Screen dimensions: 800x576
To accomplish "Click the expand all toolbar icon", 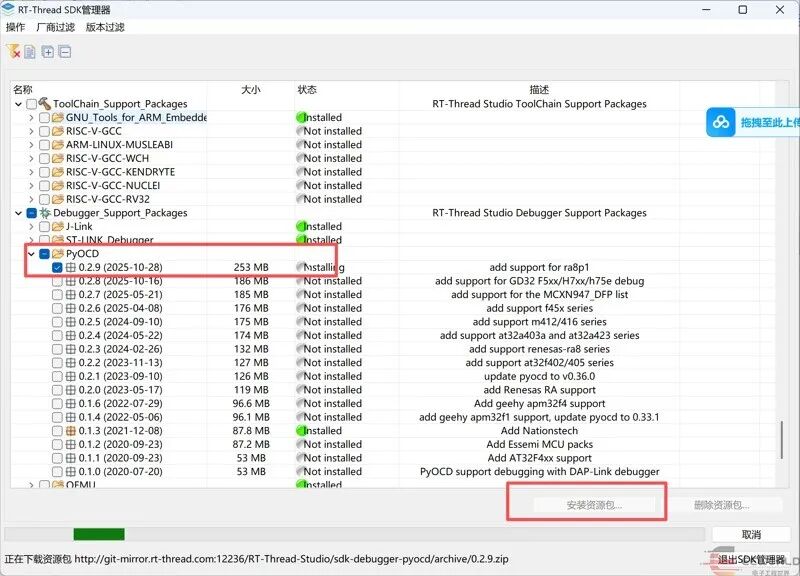I will [47, 52].
